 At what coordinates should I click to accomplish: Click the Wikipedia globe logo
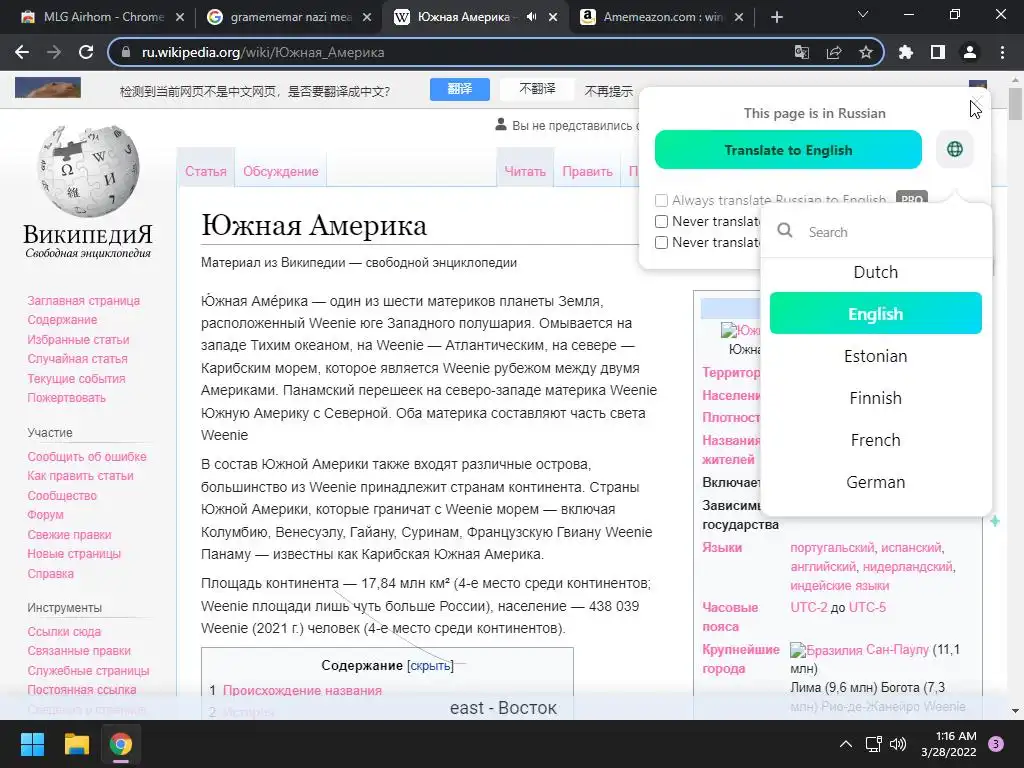[x=88, y=171]
